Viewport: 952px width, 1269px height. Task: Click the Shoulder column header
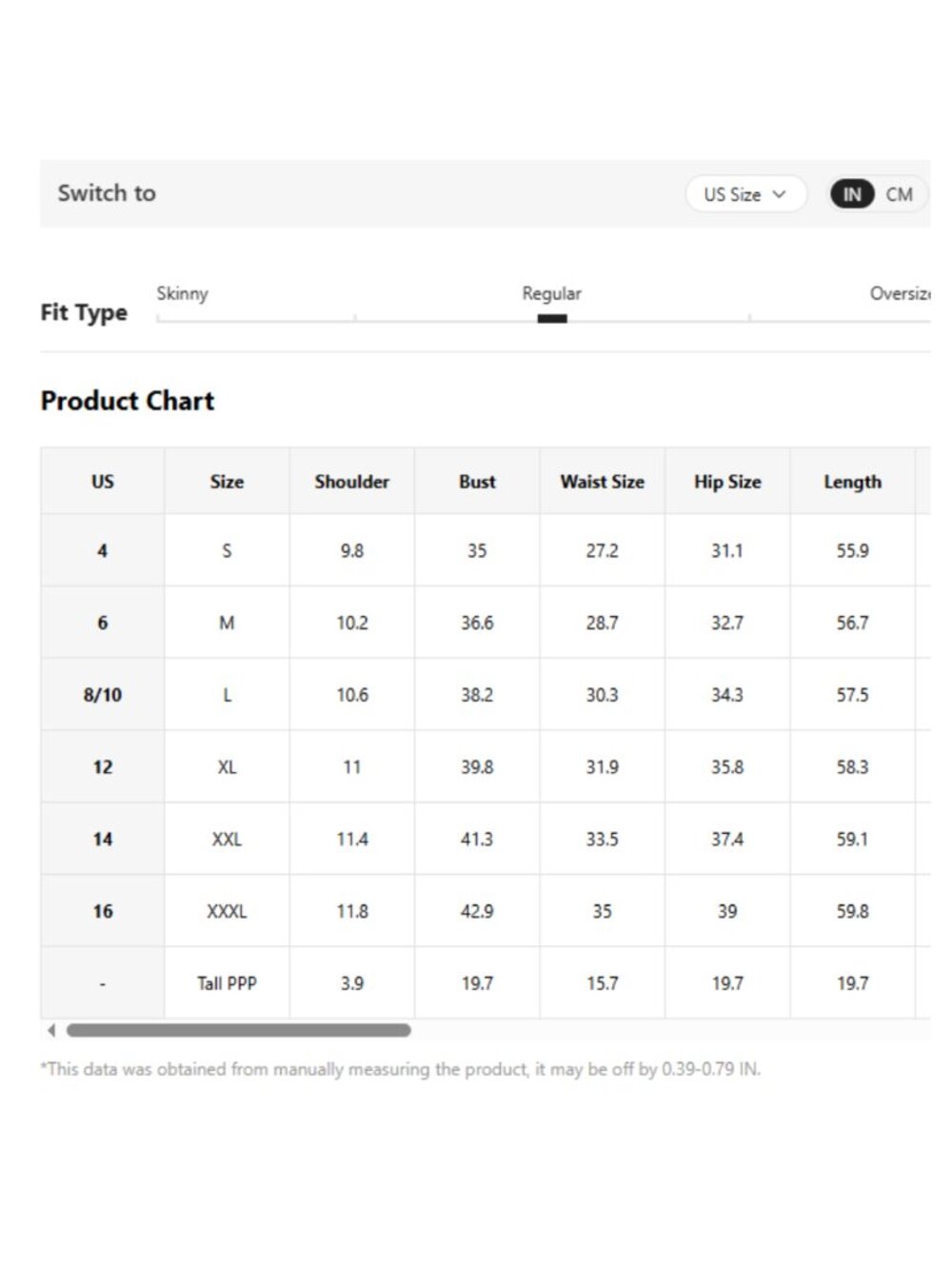352,482
